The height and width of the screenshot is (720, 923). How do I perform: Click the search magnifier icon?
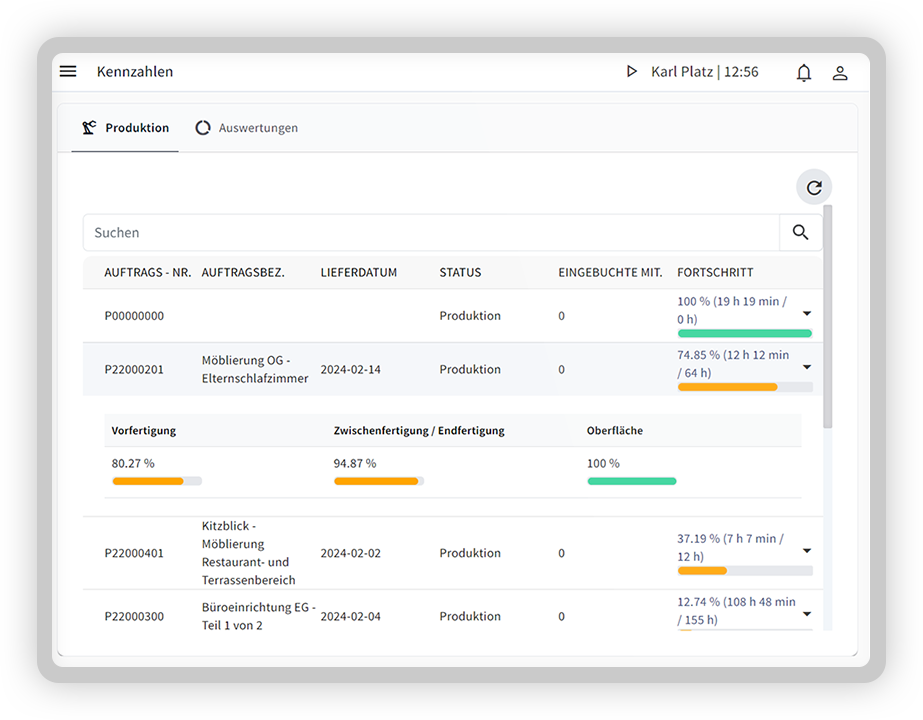pyautogui.click(x=800, y=232)
